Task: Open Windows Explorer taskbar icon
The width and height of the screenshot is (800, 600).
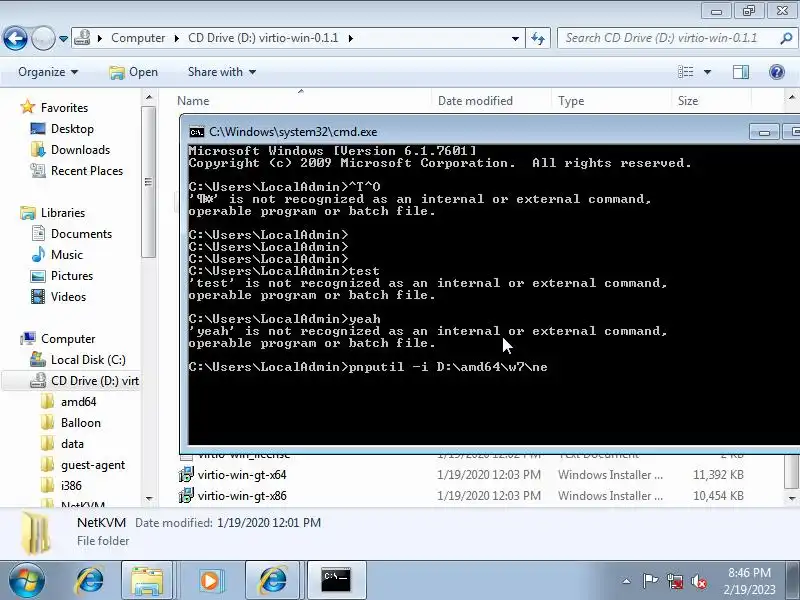Action: point(146,580)
